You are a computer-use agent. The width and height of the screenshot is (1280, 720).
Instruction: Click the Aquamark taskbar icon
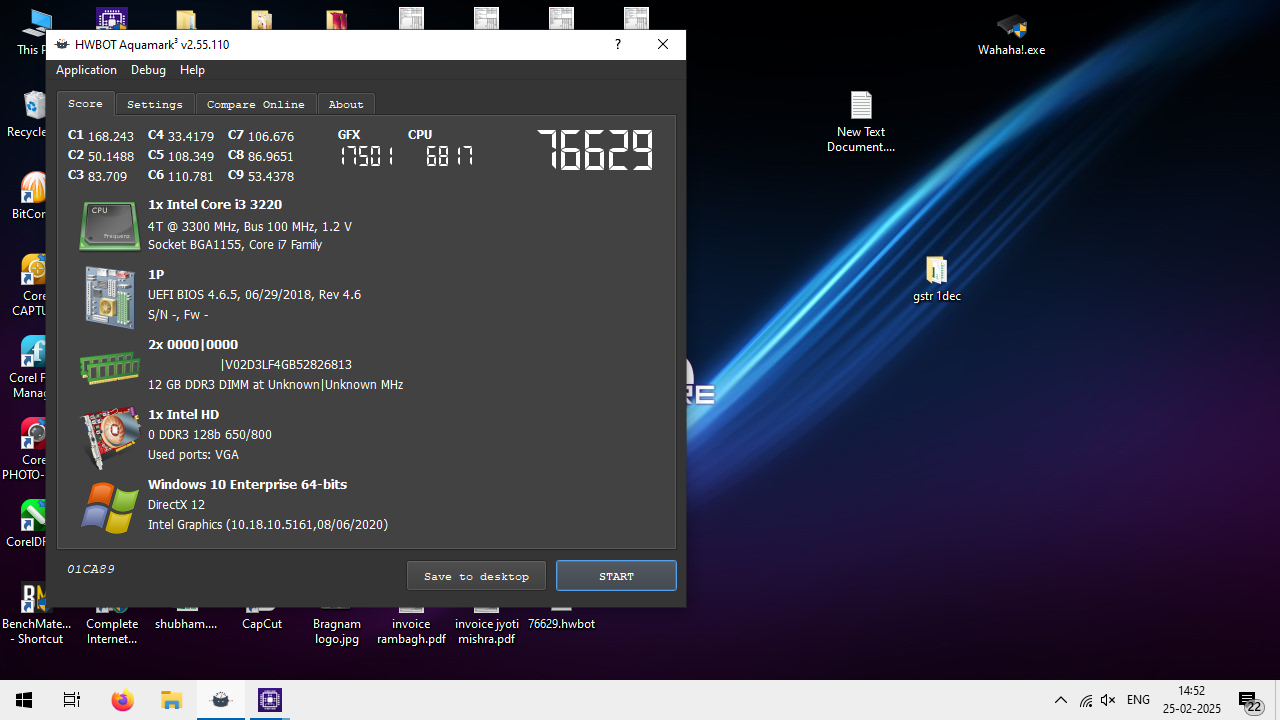tap(221, 700)
